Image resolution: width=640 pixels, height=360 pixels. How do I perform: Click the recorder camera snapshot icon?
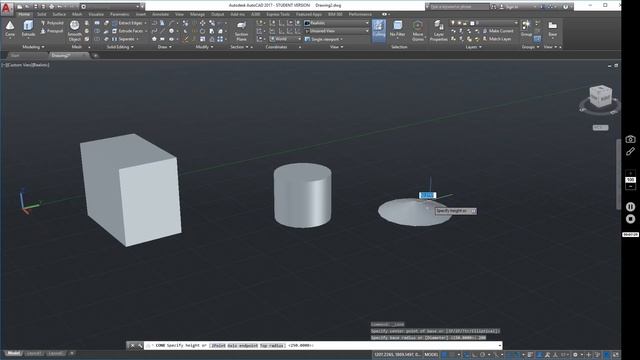(630, 139)
